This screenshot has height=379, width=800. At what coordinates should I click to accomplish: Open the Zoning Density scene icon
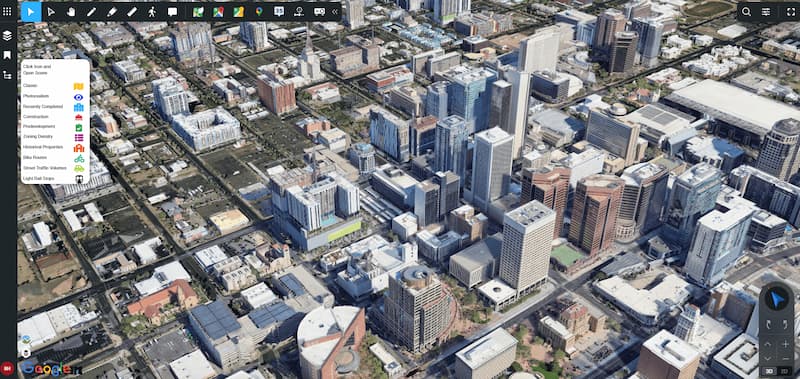point(79,138)
